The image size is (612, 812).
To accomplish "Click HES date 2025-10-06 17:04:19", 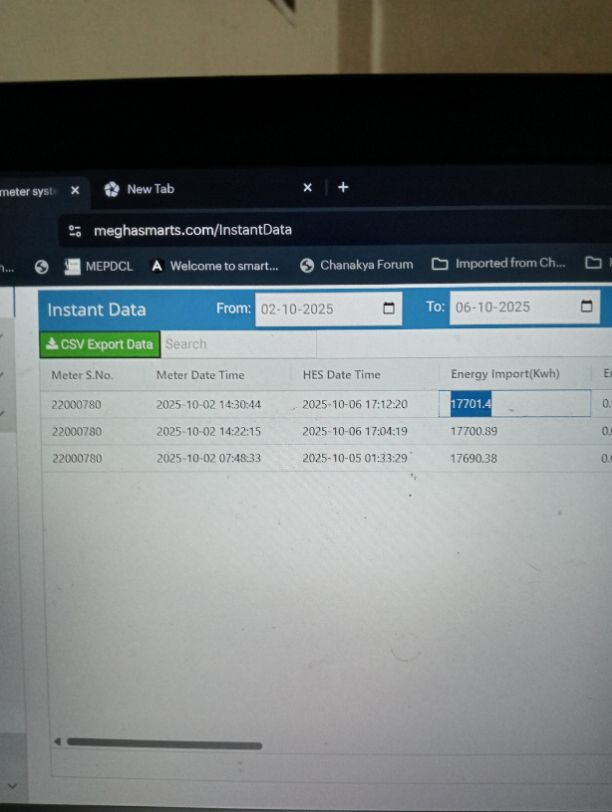I will coord(355,431).
